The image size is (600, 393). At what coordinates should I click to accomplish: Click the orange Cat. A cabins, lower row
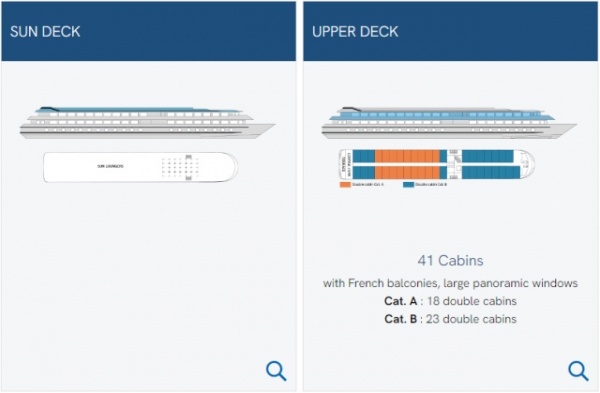coord(407,173)
